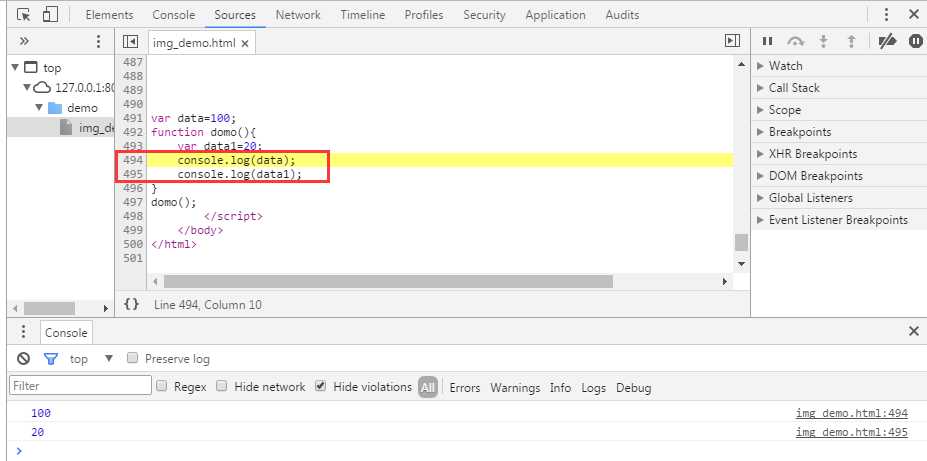Open the Network tab
The image size is (927, 461).
point(298,15)
